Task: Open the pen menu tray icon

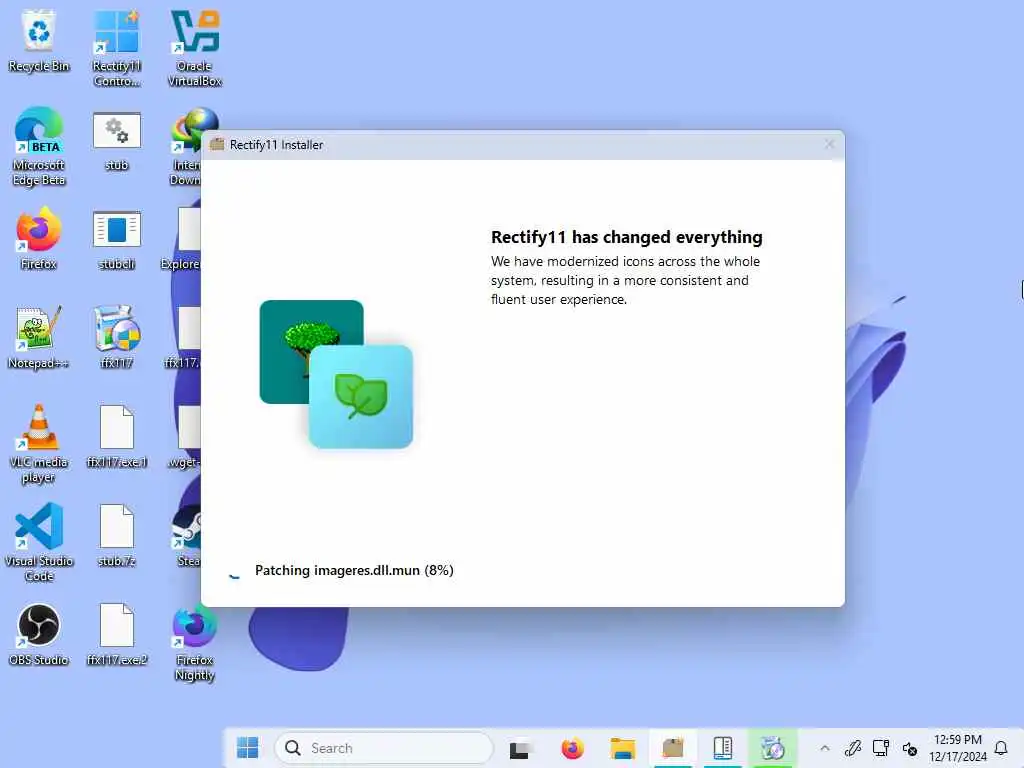Action: (x=852, y=748)
